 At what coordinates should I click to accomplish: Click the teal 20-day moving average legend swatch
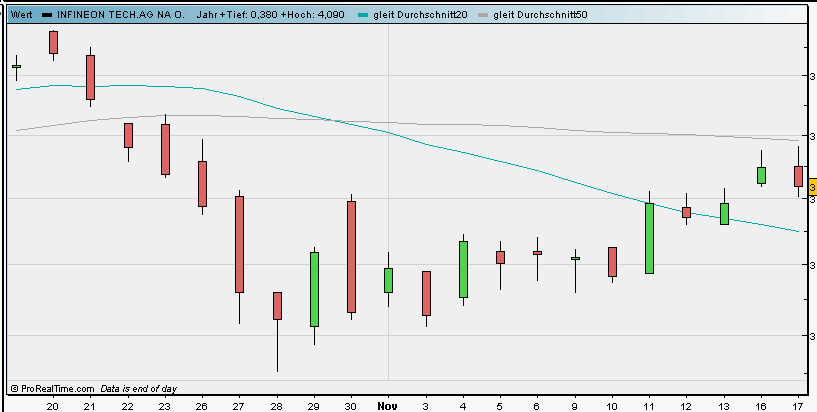coord(364,15)
